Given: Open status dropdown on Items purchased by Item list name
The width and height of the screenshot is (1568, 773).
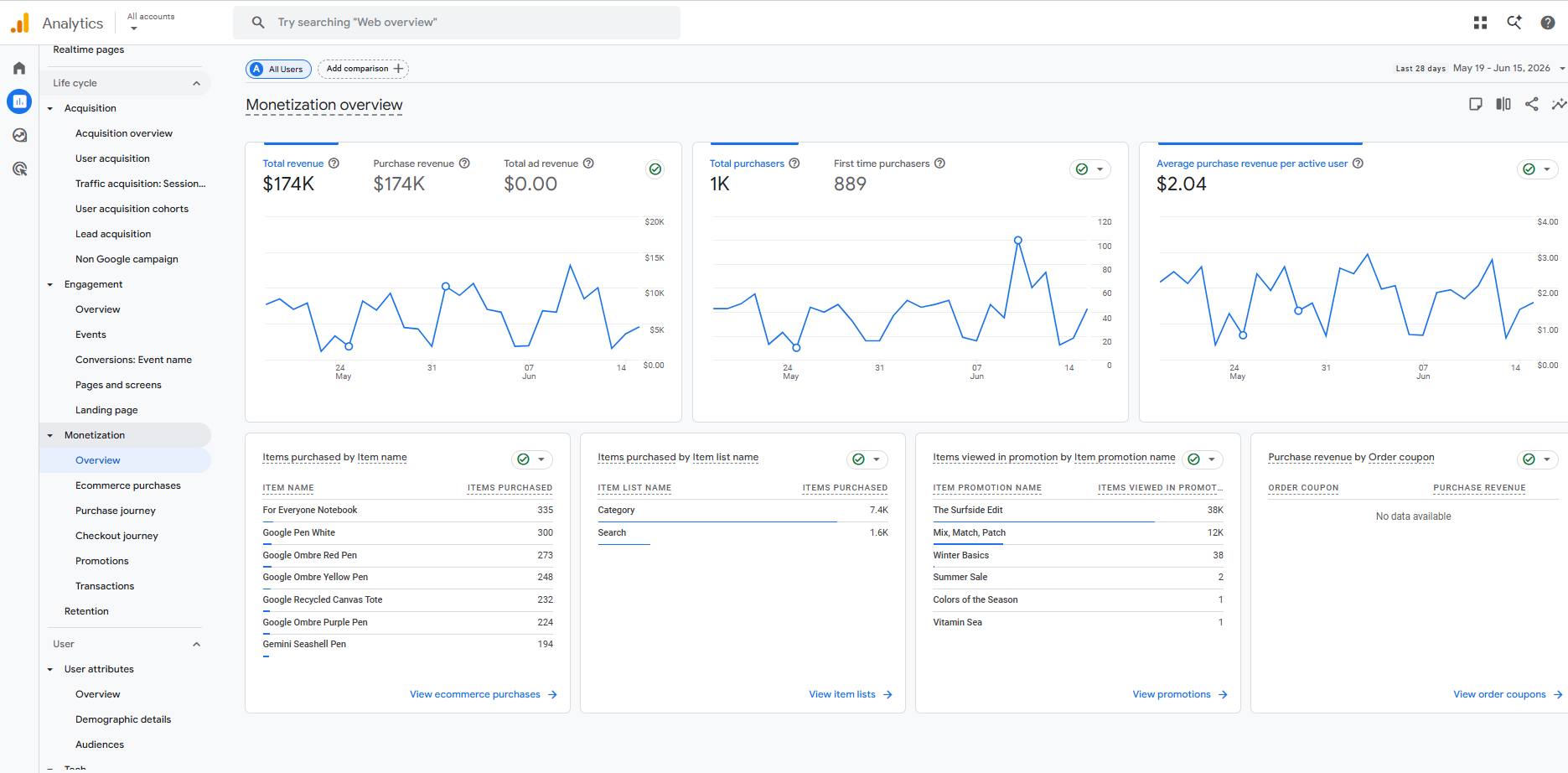Looking at the screenshot, I should coord(867,459).
